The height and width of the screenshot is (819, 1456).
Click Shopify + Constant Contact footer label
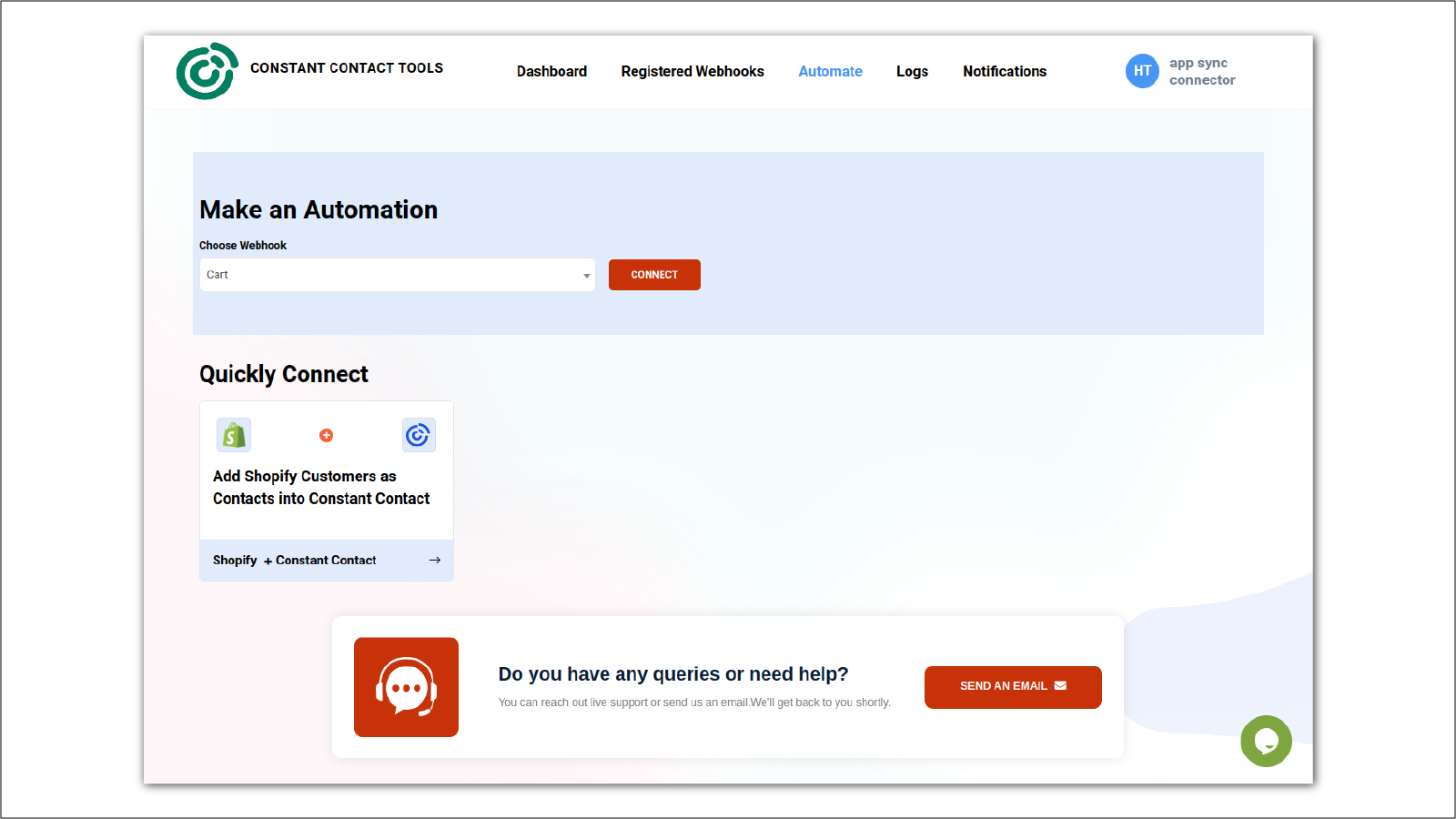pyautogui.click(x=295, y=560)
